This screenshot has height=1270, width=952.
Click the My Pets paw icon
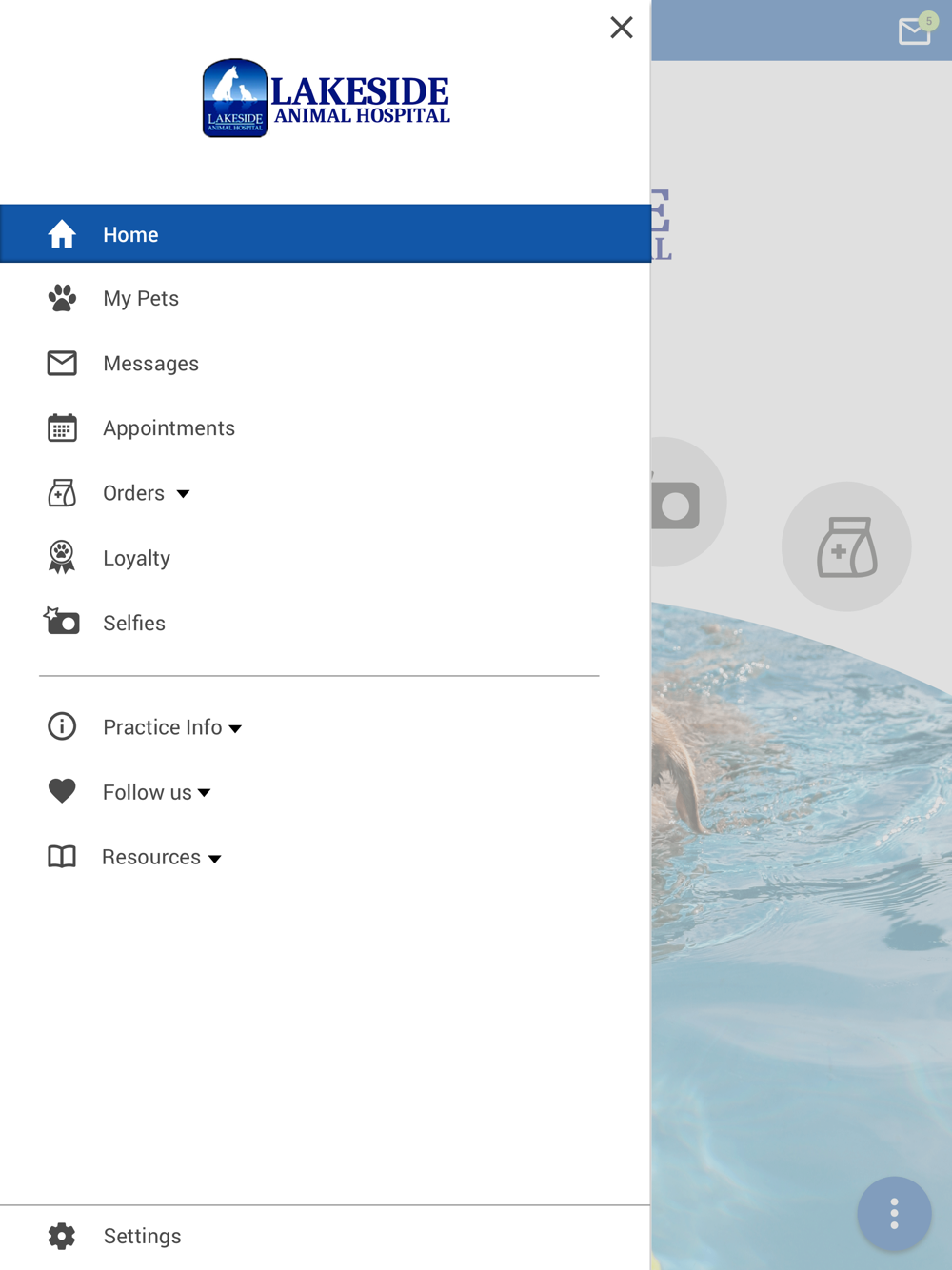click(62, 299)
